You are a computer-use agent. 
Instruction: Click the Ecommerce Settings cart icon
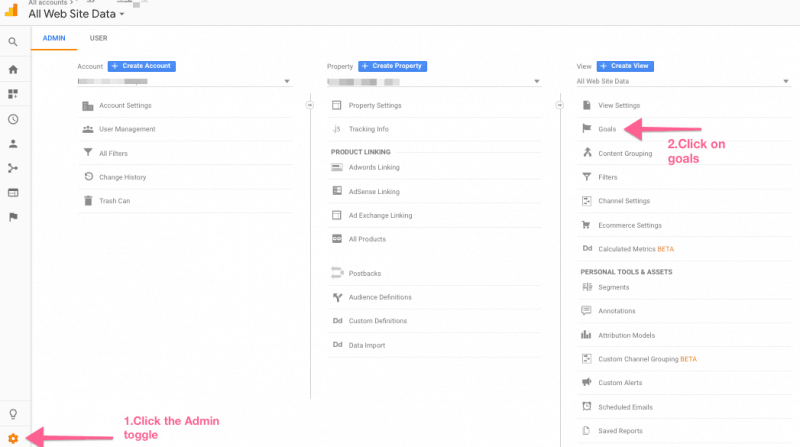point(586,225)
